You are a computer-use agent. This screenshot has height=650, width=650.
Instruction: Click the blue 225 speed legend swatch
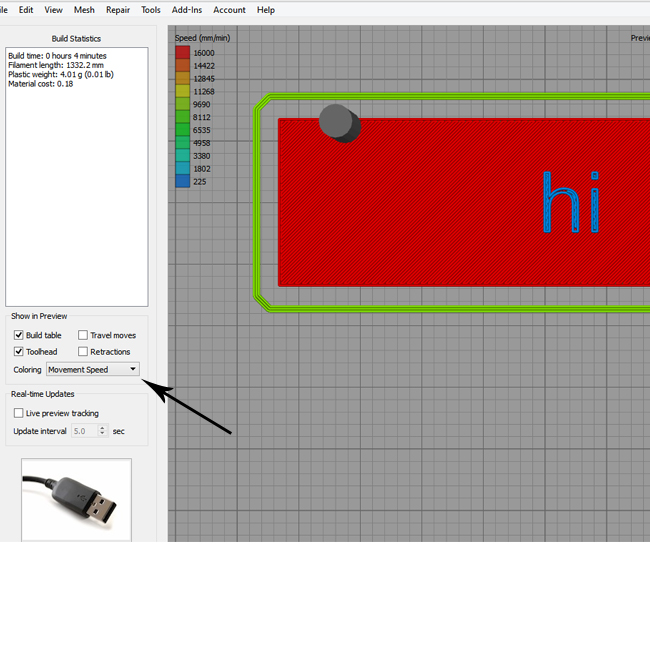tap(182, 181)
